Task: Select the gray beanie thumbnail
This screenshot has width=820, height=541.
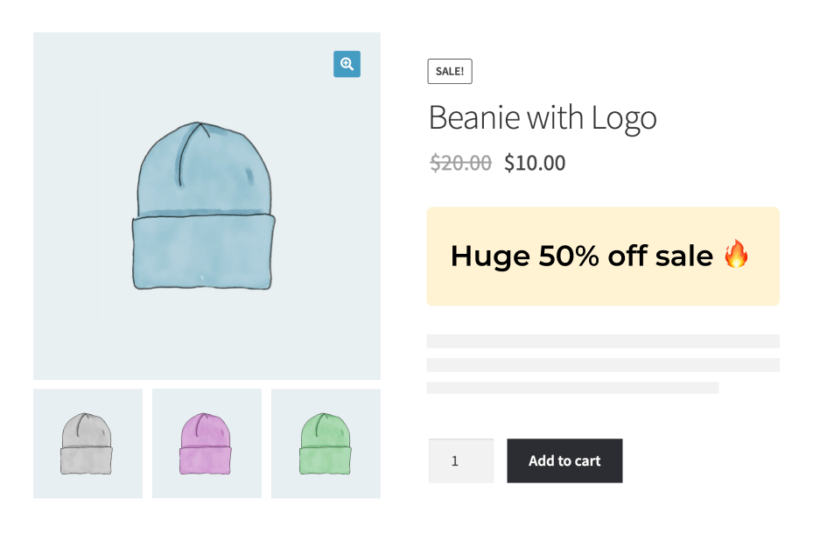Action: [x=87, y=443]
